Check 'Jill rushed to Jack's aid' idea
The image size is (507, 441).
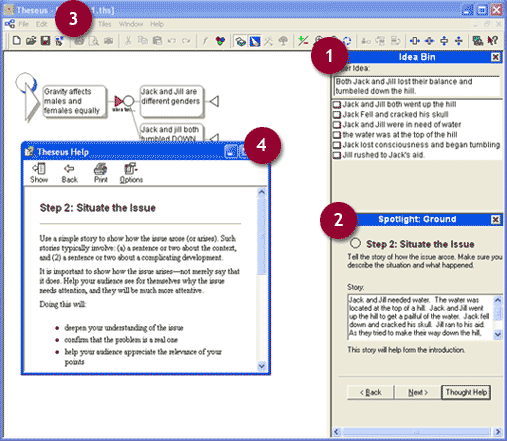point(337,155)
